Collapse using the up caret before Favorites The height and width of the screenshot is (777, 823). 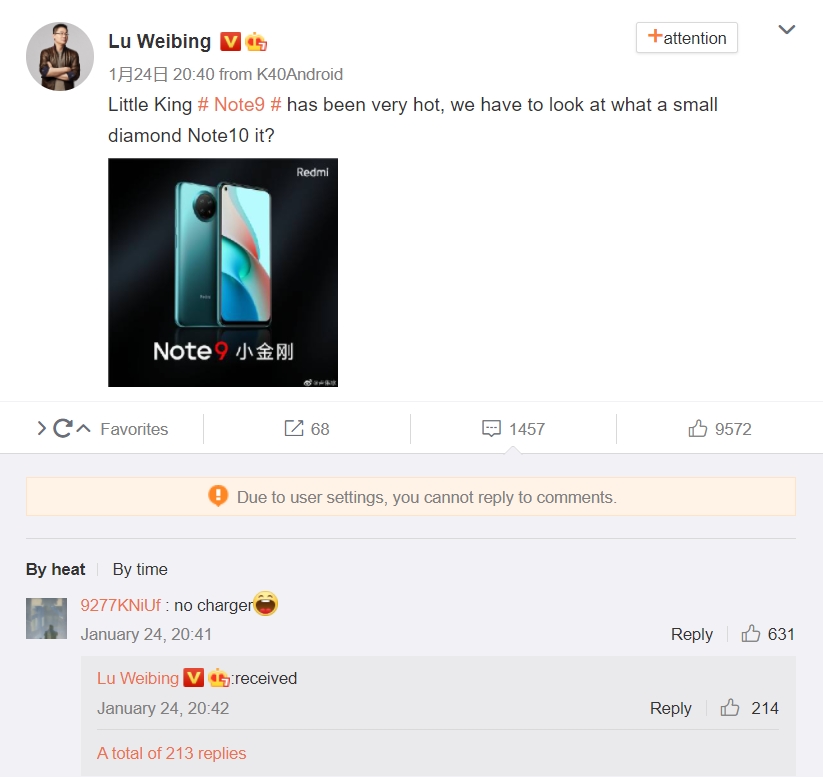(x=83, y=428)
